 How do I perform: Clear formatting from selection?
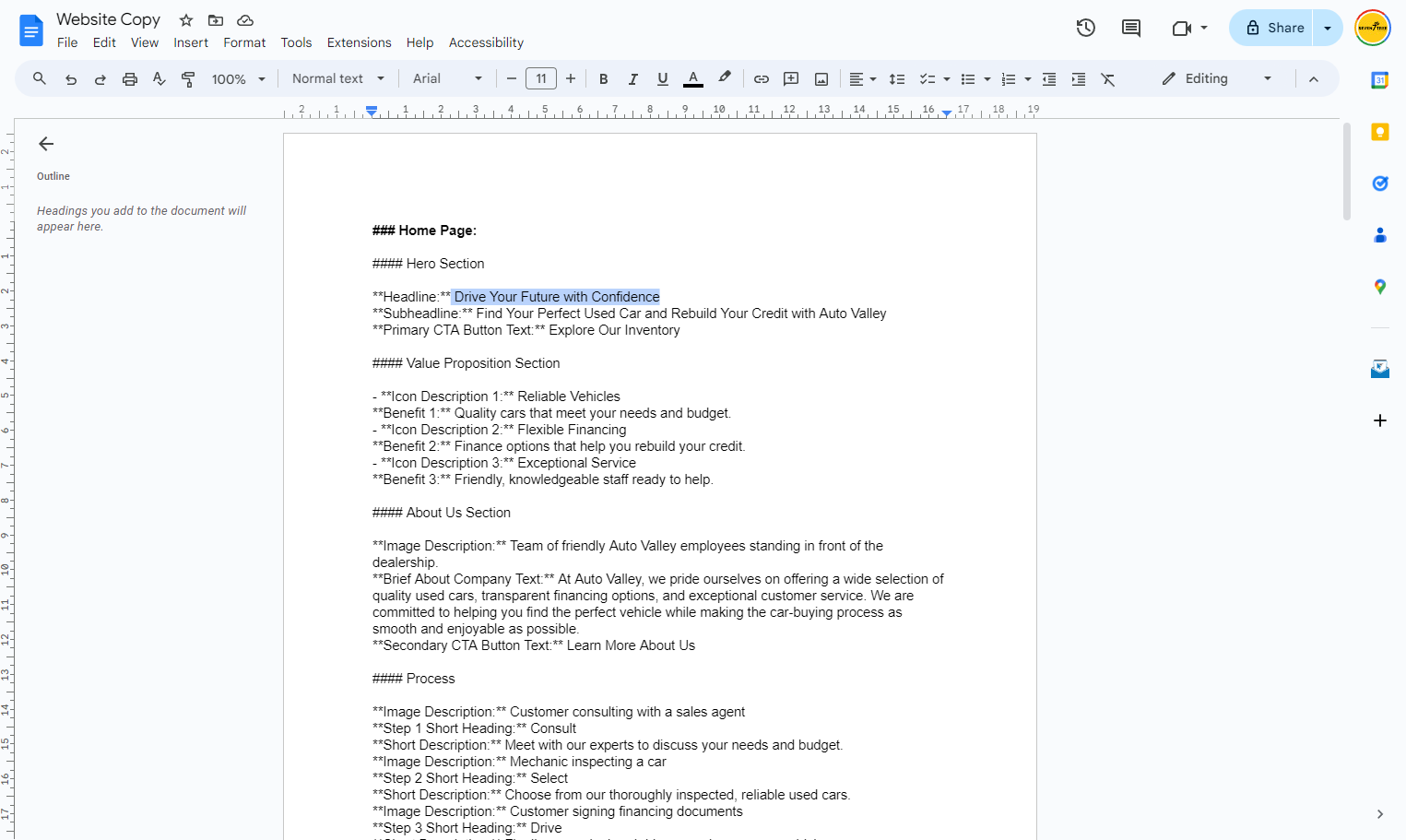click(1108, 79)
